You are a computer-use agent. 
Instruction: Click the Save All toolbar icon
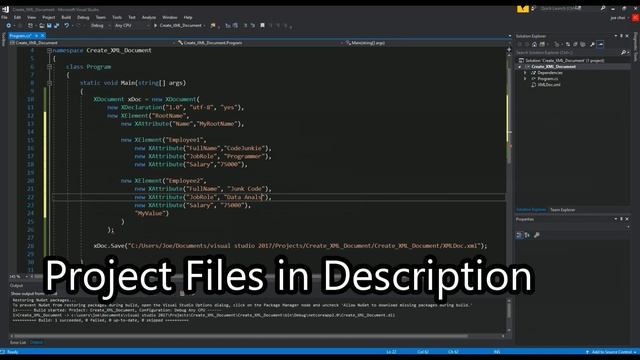click(x=56, y=25)
